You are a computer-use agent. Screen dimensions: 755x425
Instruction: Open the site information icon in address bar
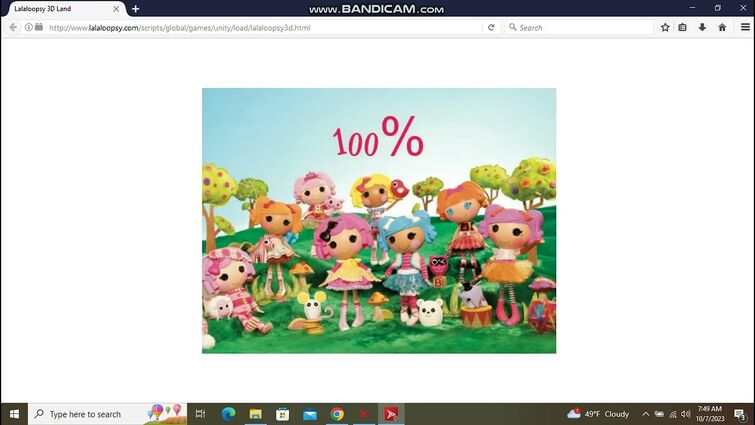coord(29,27)
